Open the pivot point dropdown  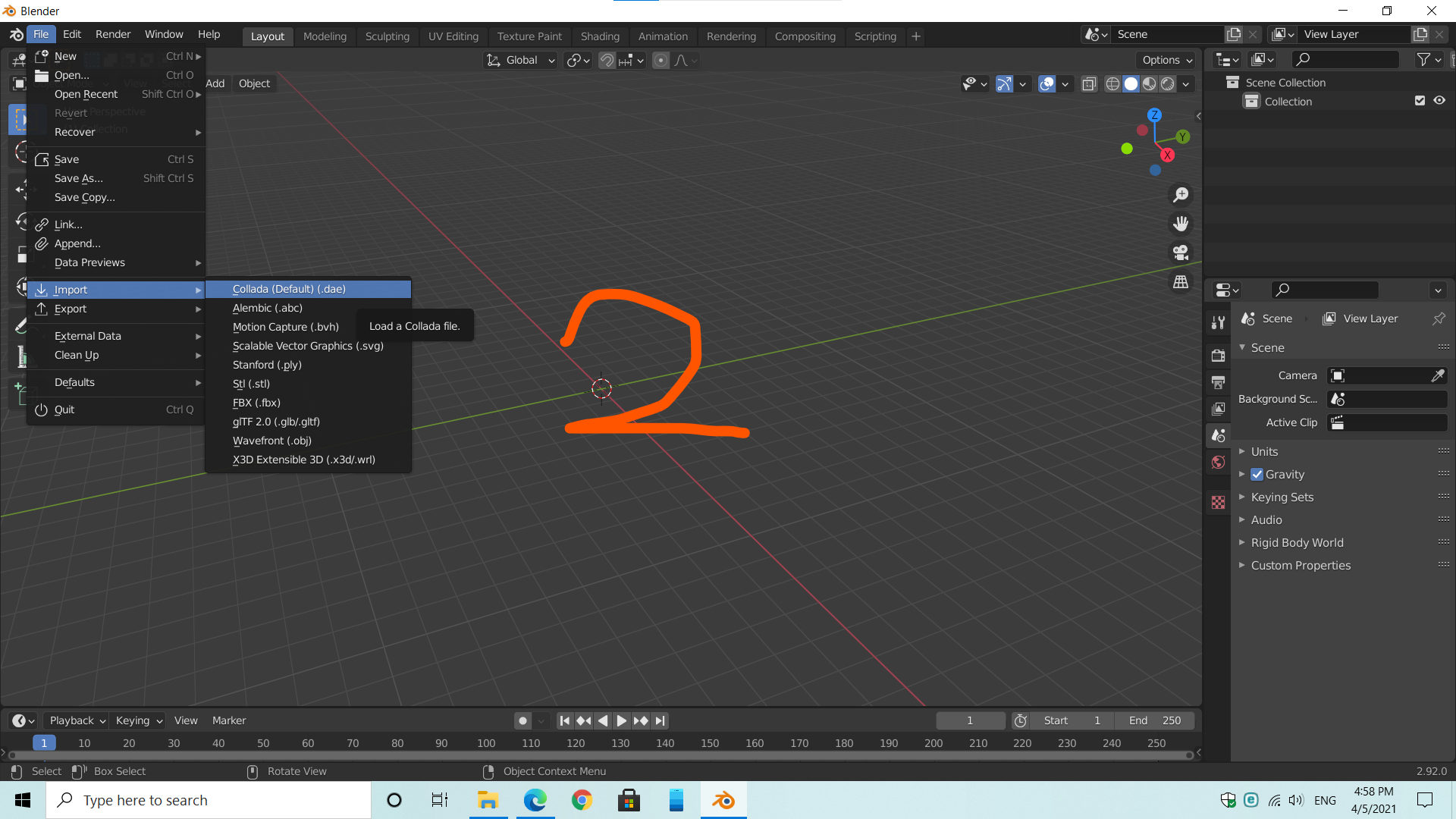[x=578, y=60]
